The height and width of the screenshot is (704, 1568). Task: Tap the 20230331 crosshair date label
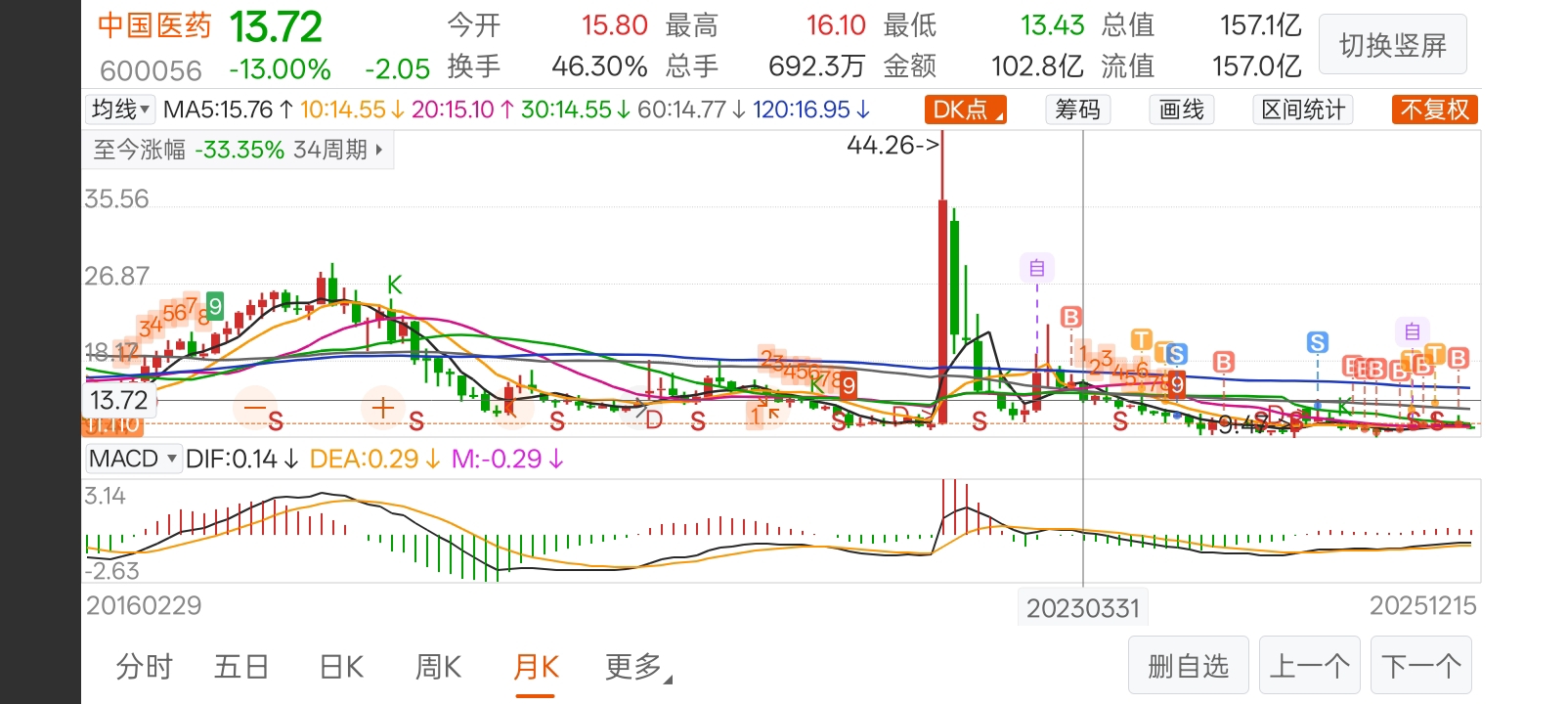1083,608
